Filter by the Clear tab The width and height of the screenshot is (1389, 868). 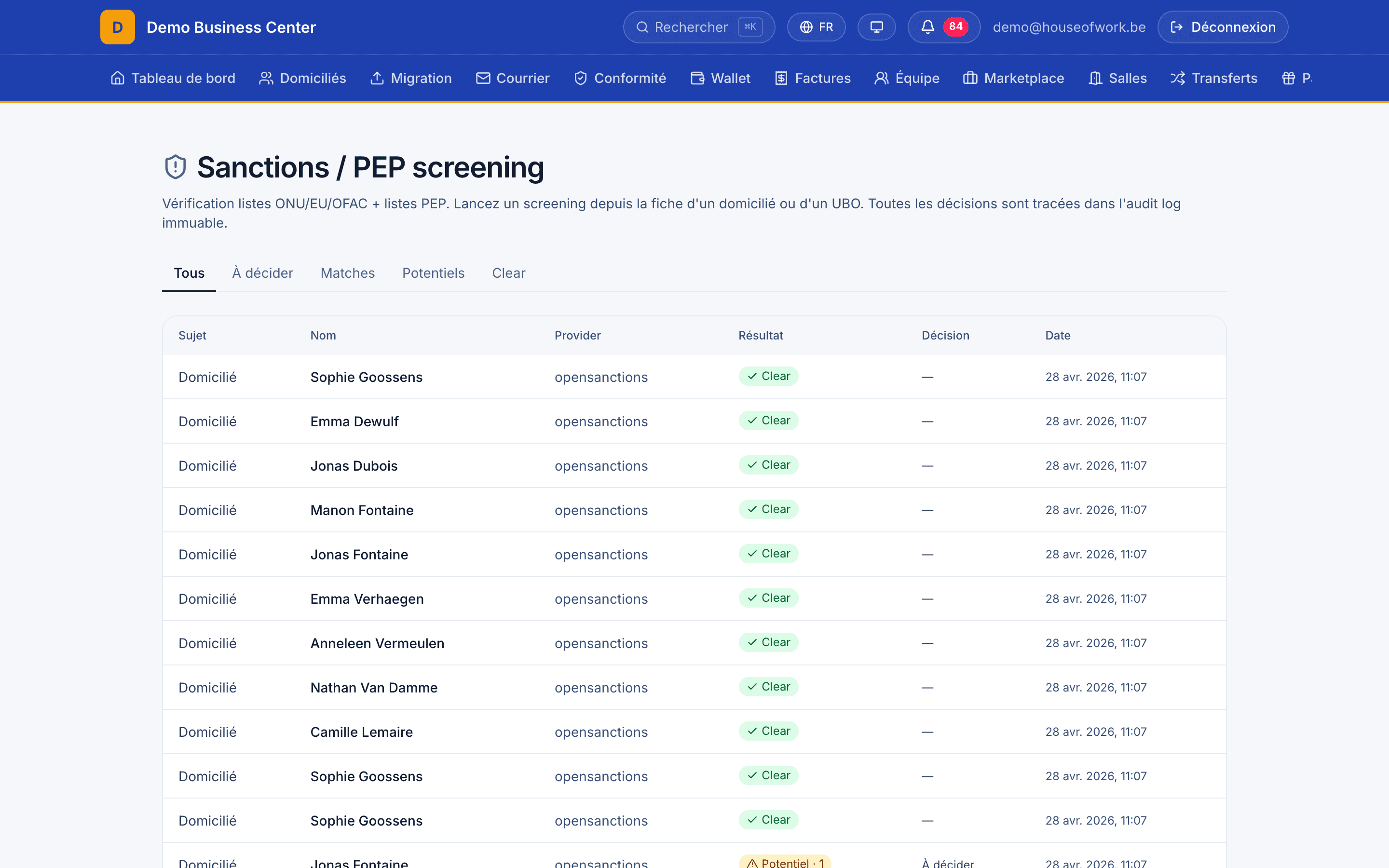point(508,273)
